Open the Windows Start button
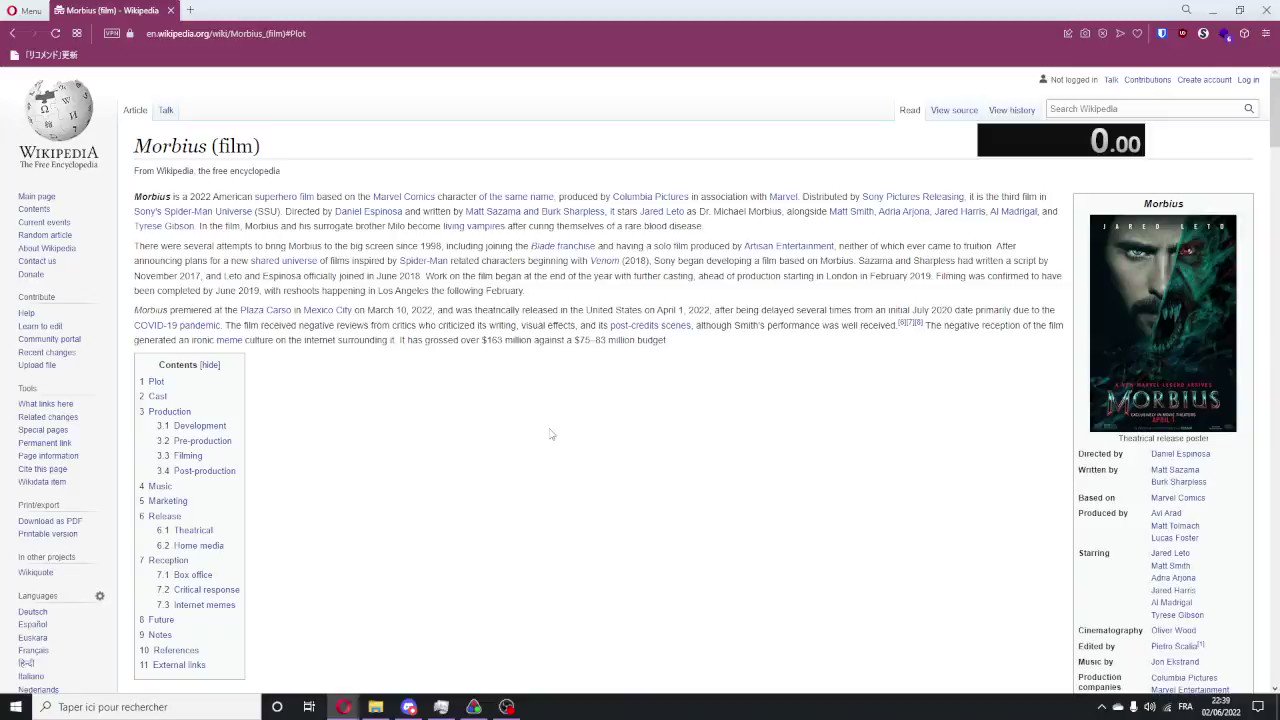 (15, 706)
